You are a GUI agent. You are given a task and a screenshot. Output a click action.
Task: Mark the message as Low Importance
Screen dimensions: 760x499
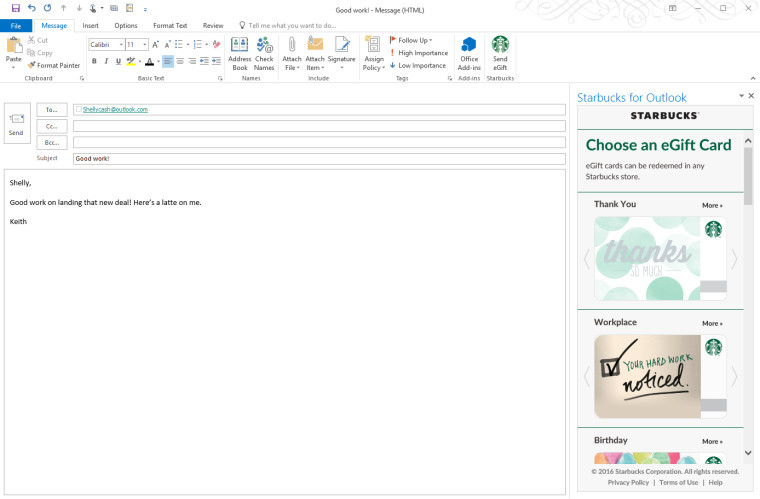click(x=418, y=65)
